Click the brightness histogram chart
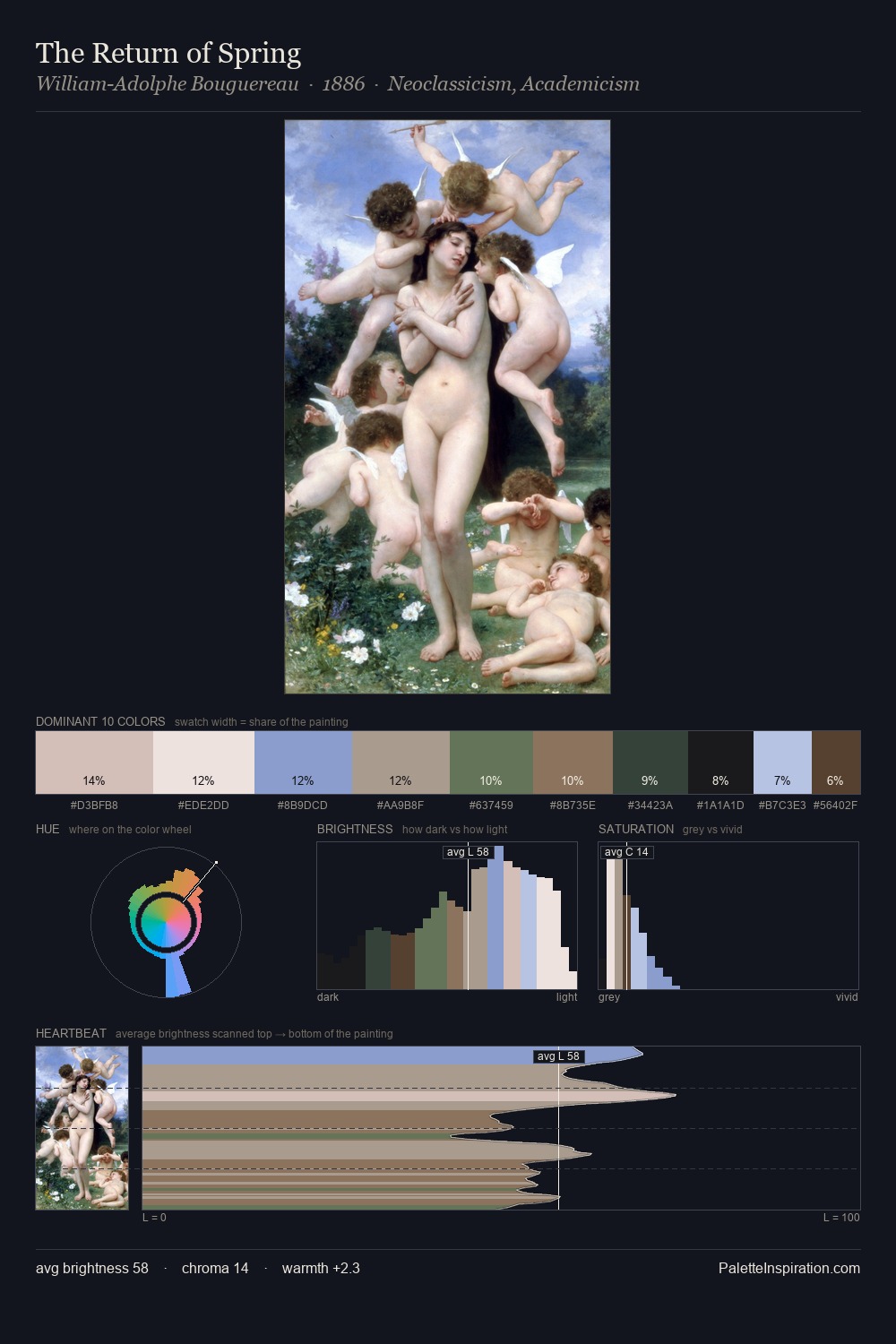This screenshot has width=896, height=1344. tap(447, 916)
